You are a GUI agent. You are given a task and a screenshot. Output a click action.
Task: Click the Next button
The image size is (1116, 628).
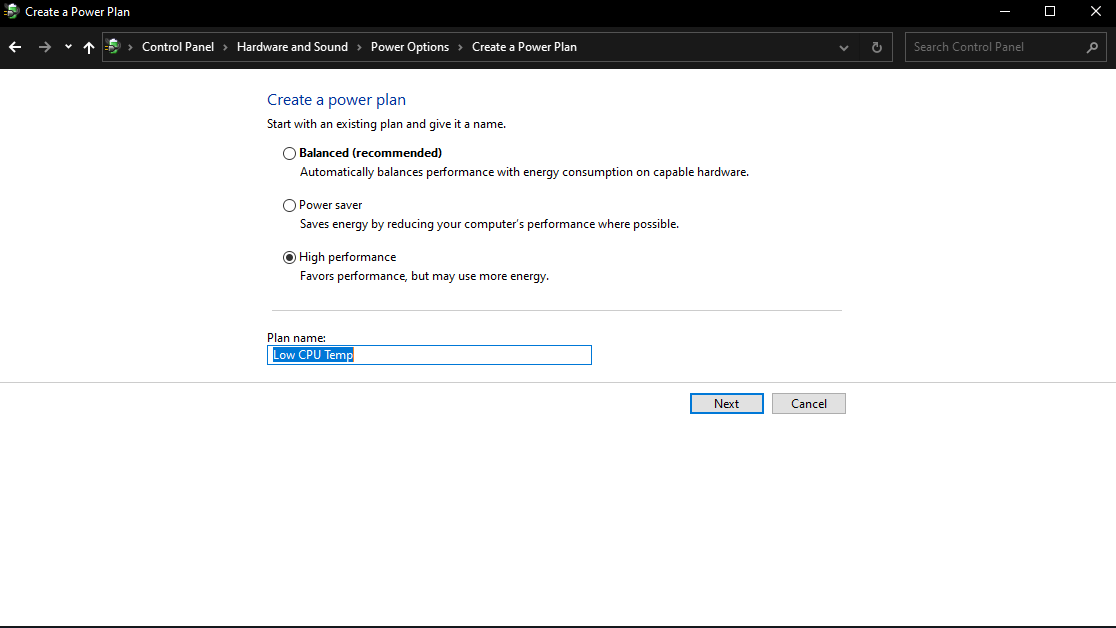[x=727, y=403]
